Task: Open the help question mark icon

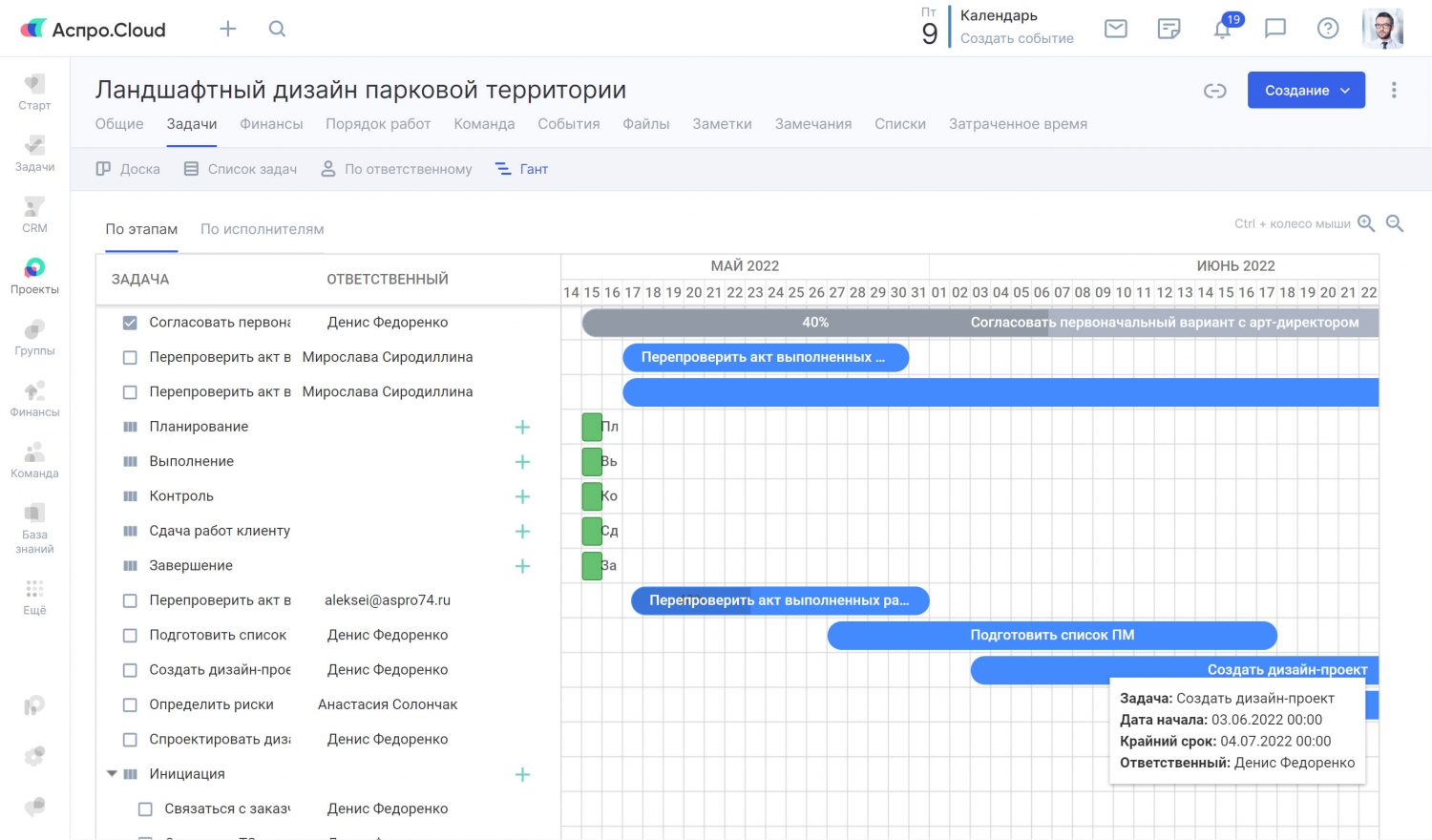Action: pos(1327,29)
